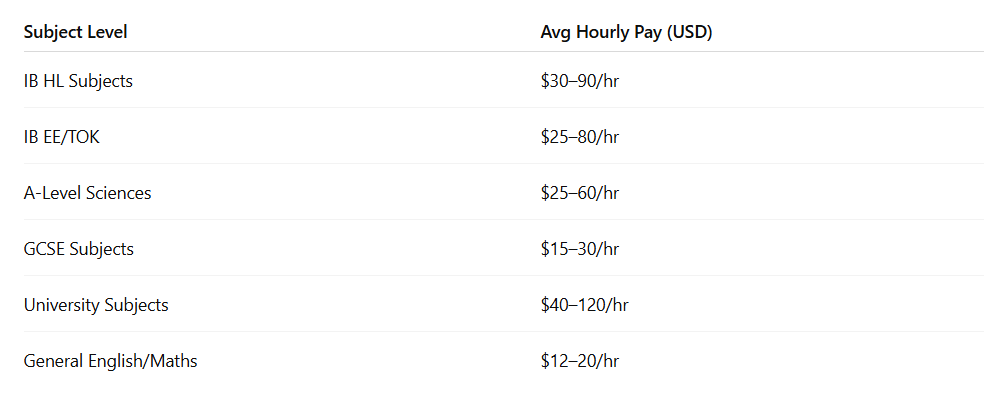Click the word "General" in last row

click(x=53, y=361)
